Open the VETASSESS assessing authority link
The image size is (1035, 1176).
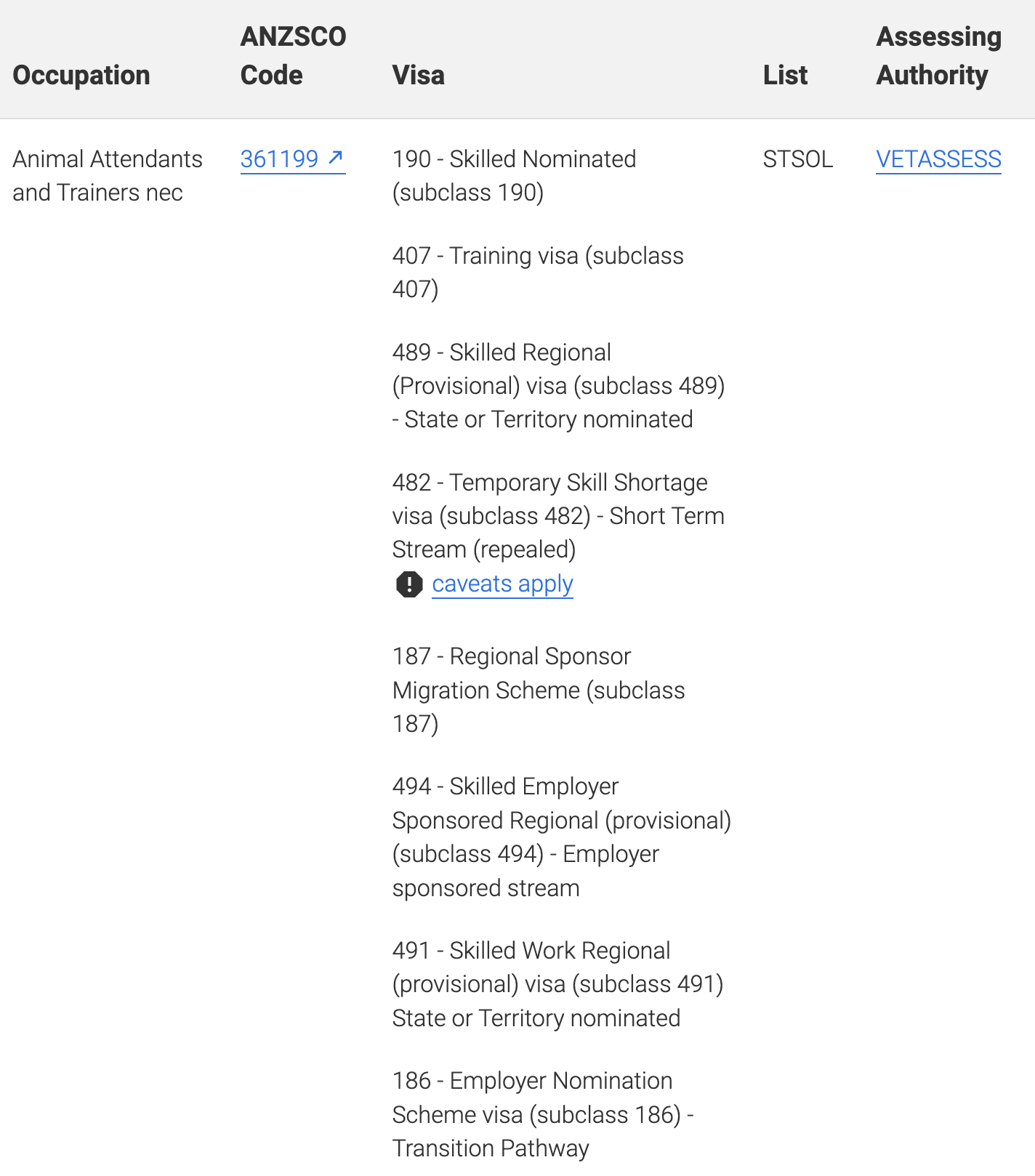[938, 159]
